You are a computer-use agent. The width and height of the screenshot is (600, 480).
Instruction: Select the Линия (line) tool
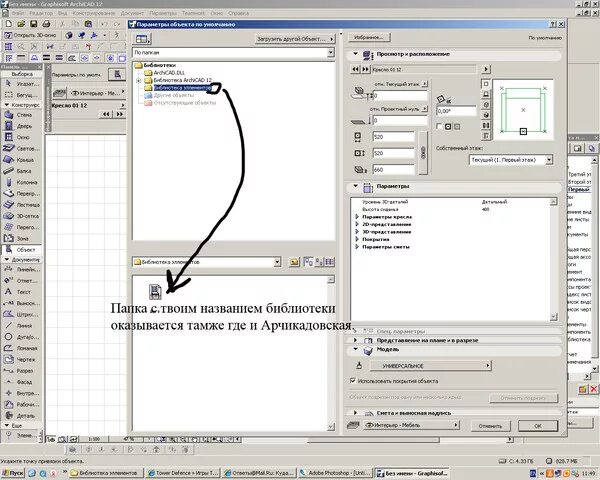22,326
